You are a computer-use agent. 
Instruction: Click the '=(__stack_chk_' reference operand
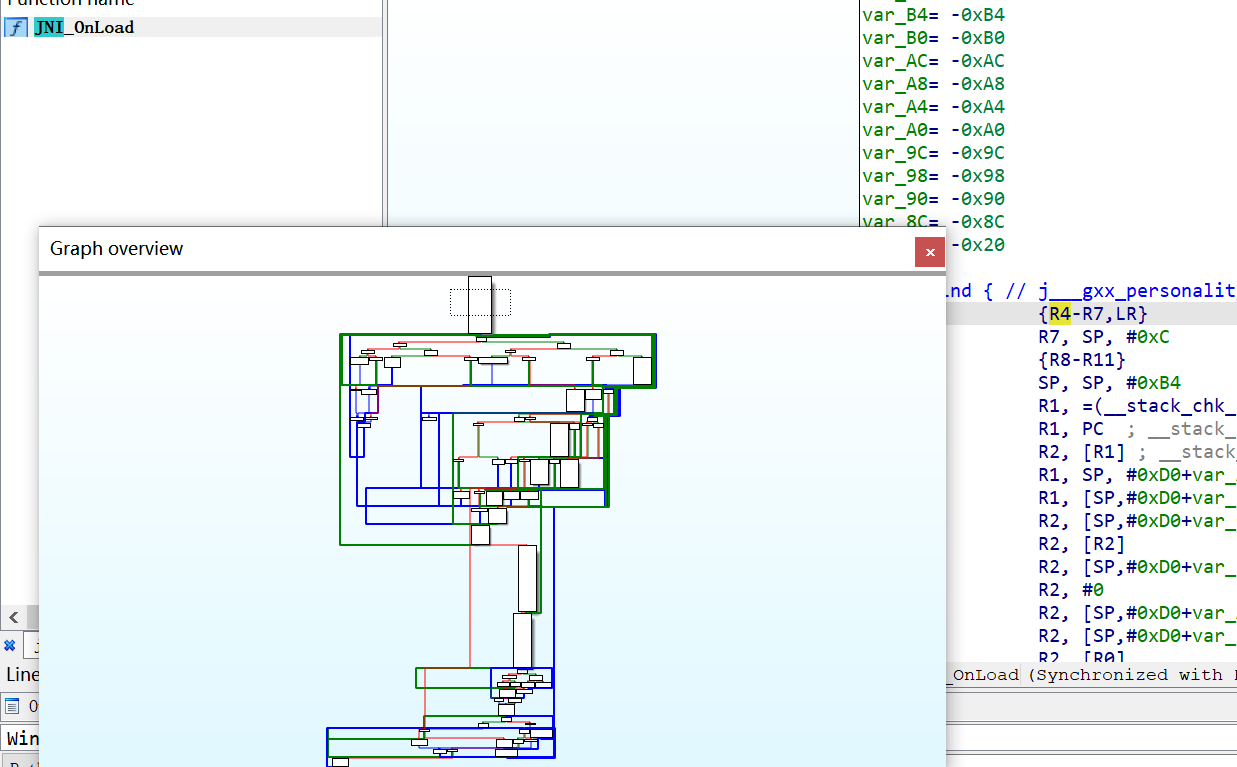pyautogui.click(x=1160, y=406)
